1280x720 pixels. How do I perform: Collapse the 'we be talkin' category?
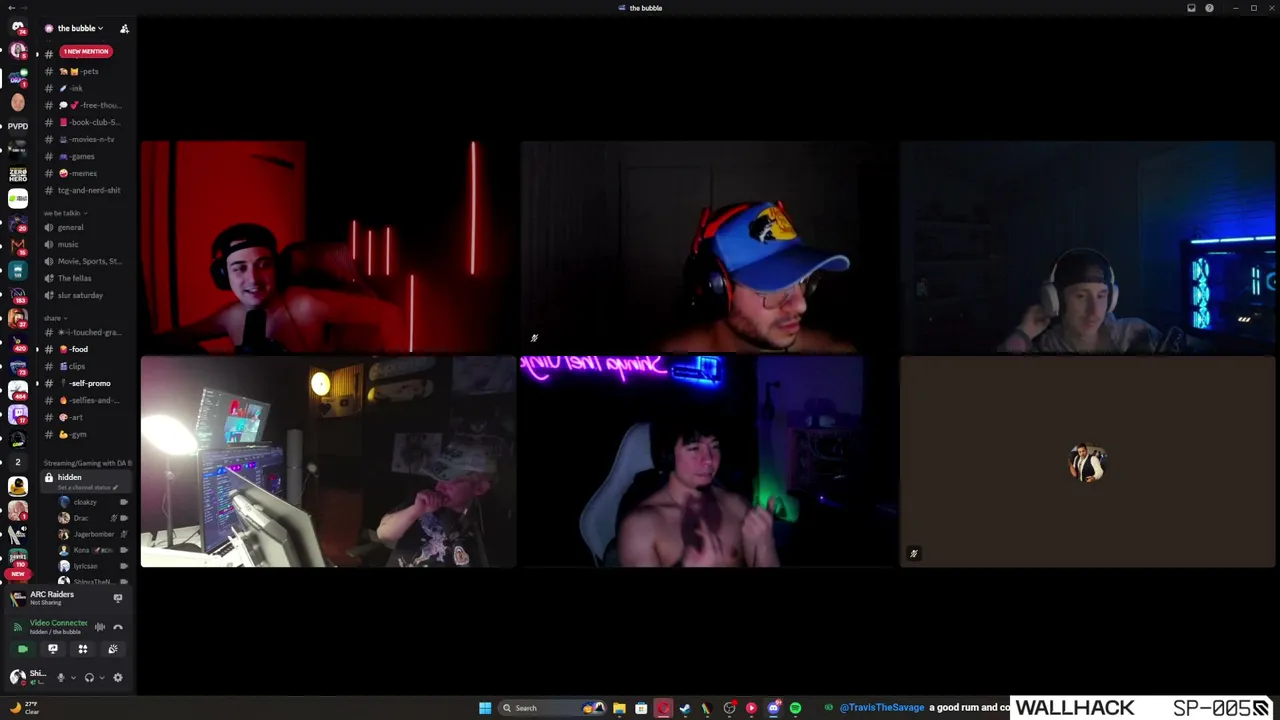pyautogui.click(x=64, y=213)
